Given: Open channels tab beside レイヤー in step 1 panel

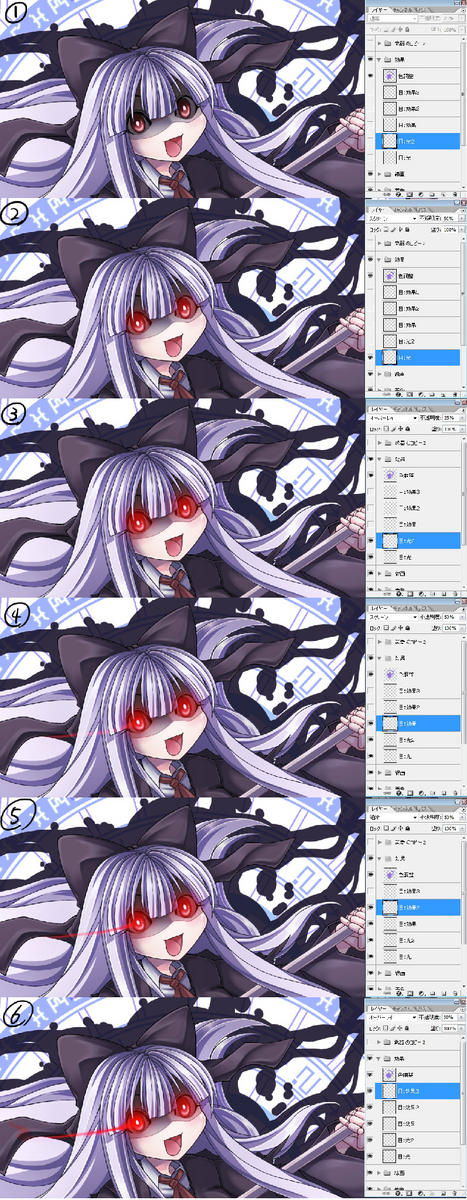Looking at the screenshot, I should [401, 10].
